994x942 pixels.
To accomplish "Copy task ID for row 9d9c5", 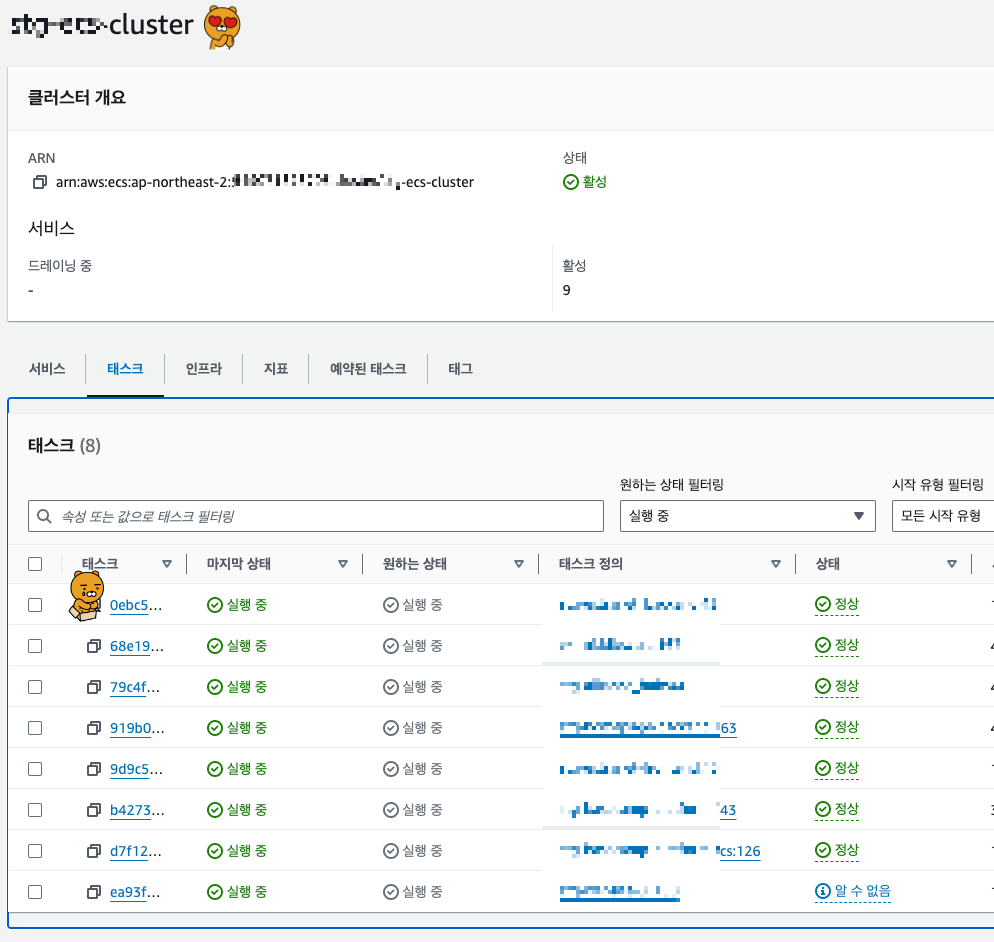I will [94, 769].
